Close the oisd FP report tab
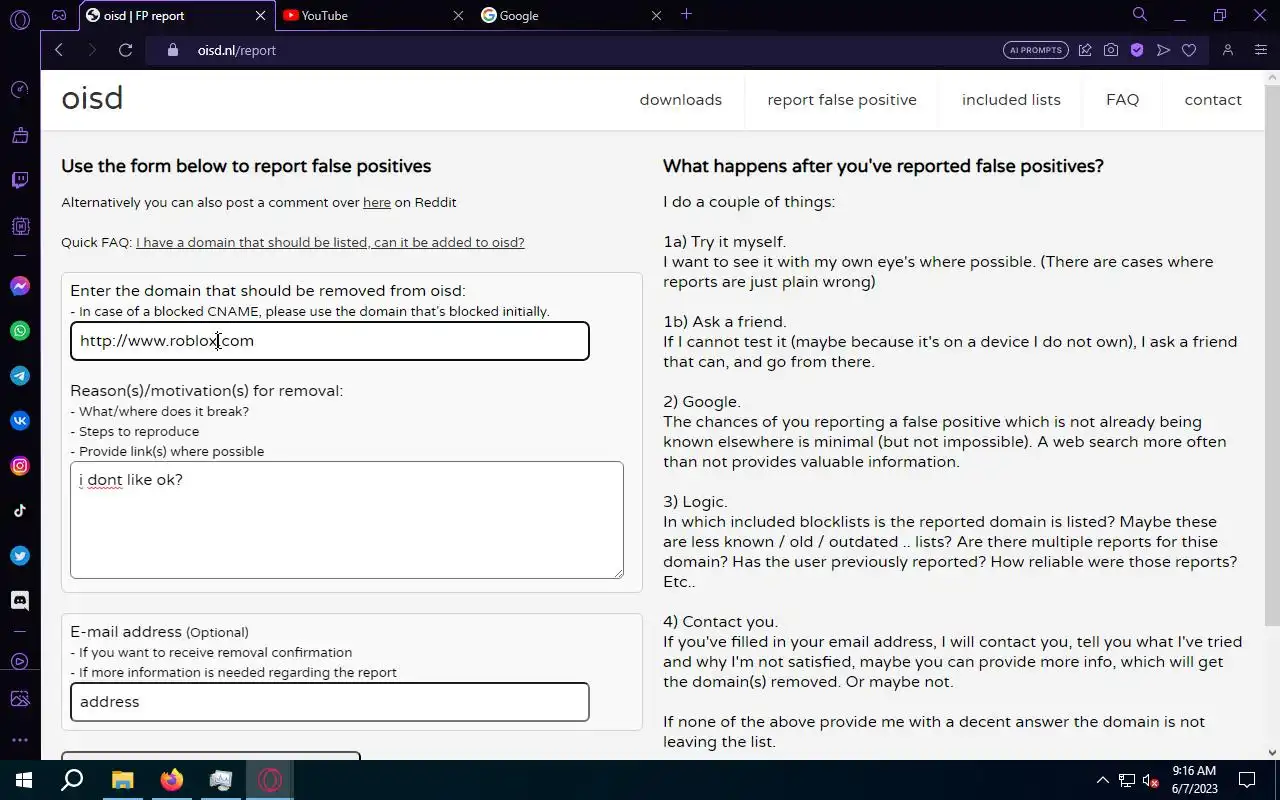Image resolution: width=1280 pixels, height=800 pixels. click(x=261, y=15)
